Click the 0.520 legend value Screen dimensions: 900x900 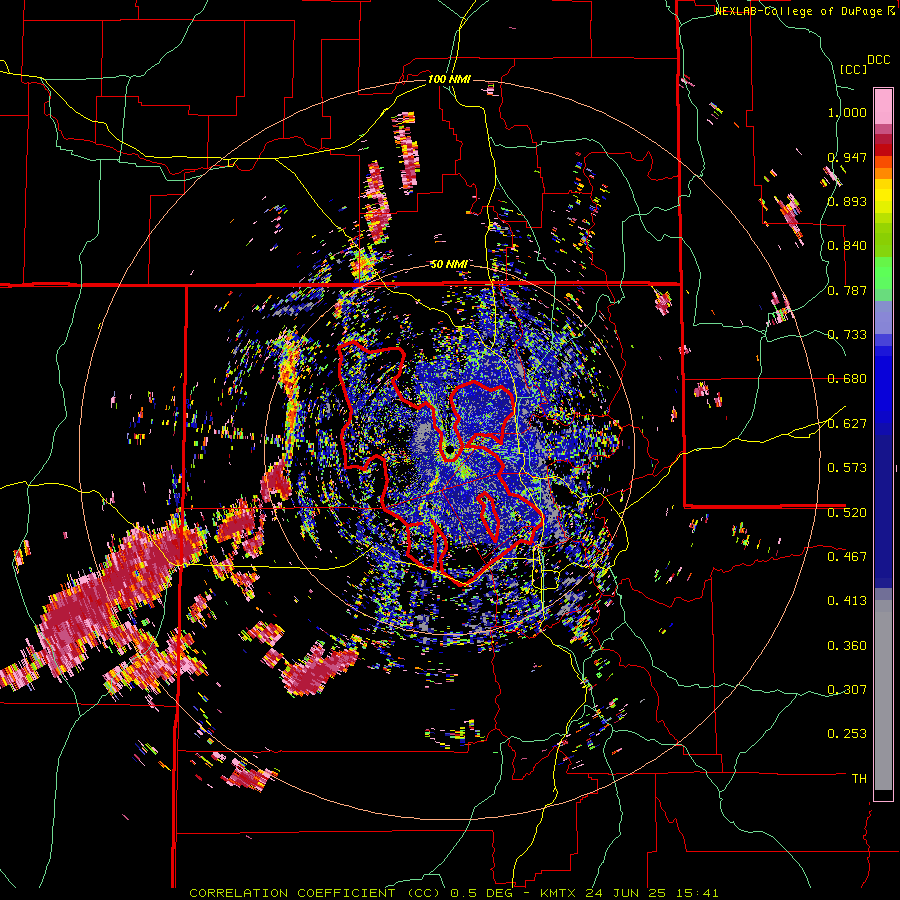847,513
